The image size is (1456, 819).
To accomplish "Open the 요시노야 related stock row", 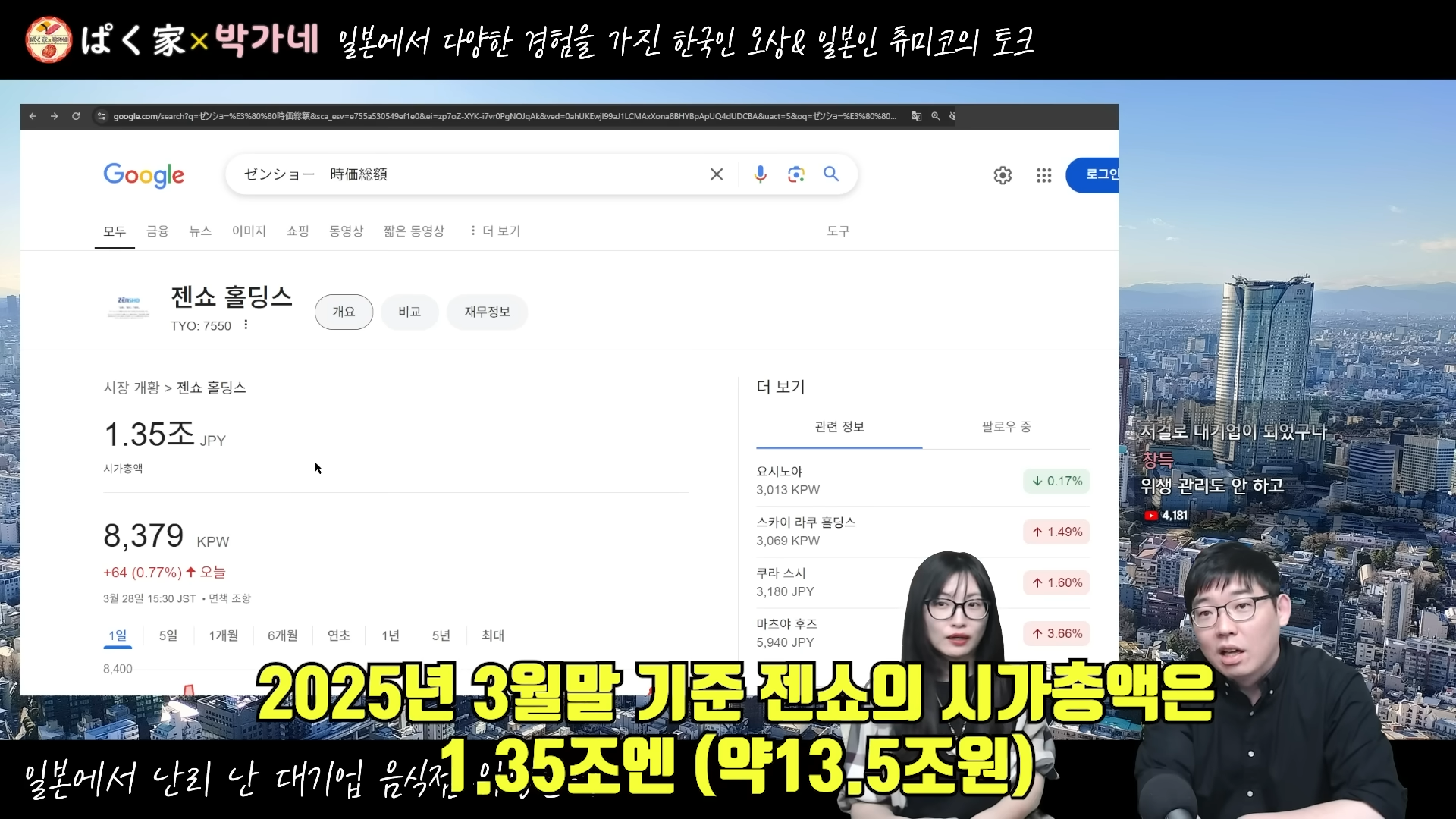I will 923,481.
